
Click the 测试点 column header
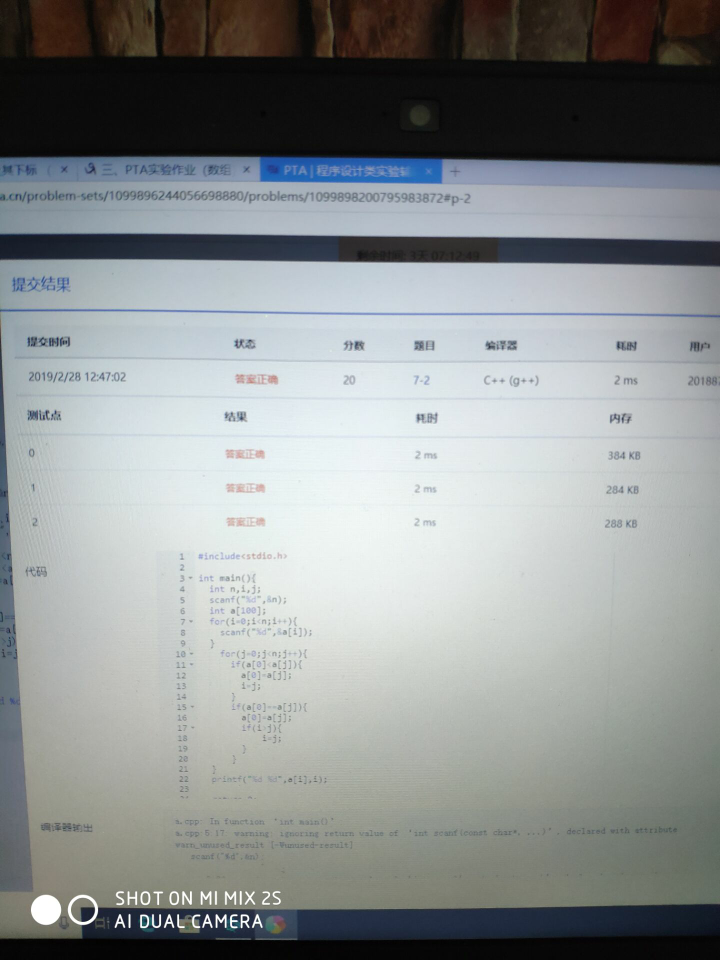click(44, 415)
